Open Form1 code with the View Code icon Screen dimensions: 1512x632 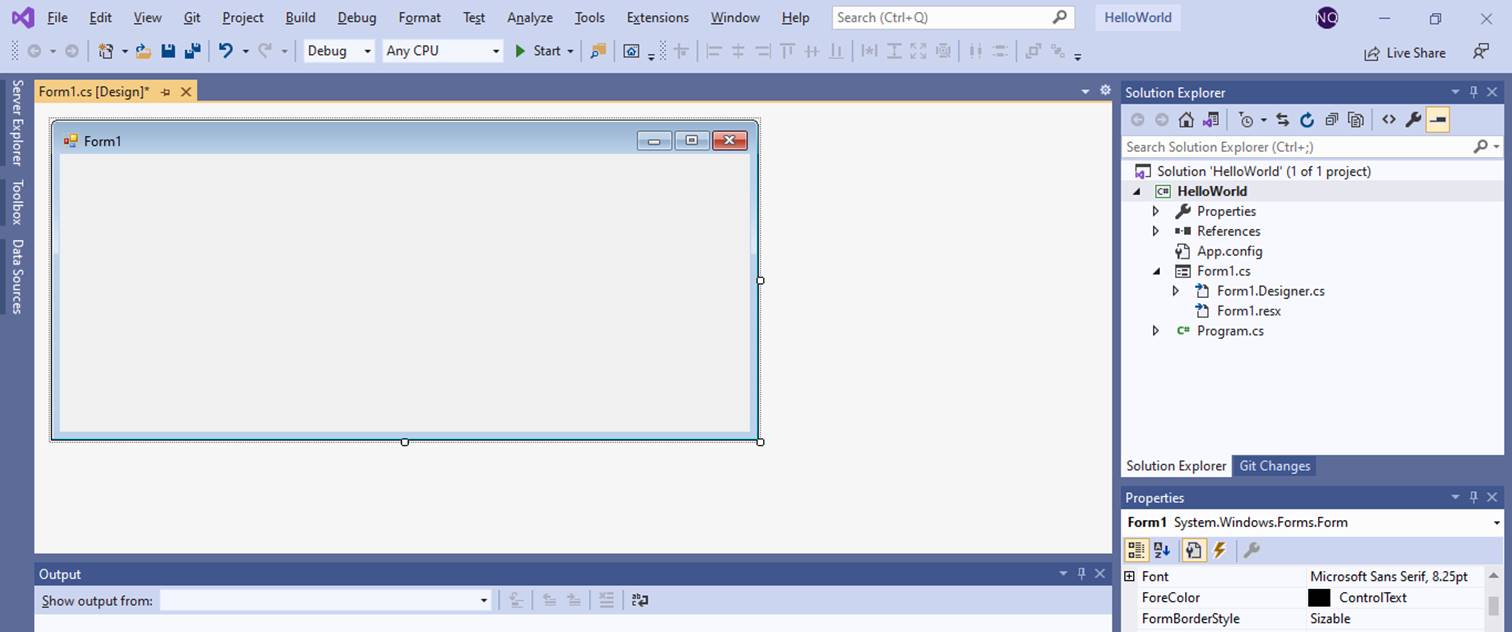[x=1389, y=119]
